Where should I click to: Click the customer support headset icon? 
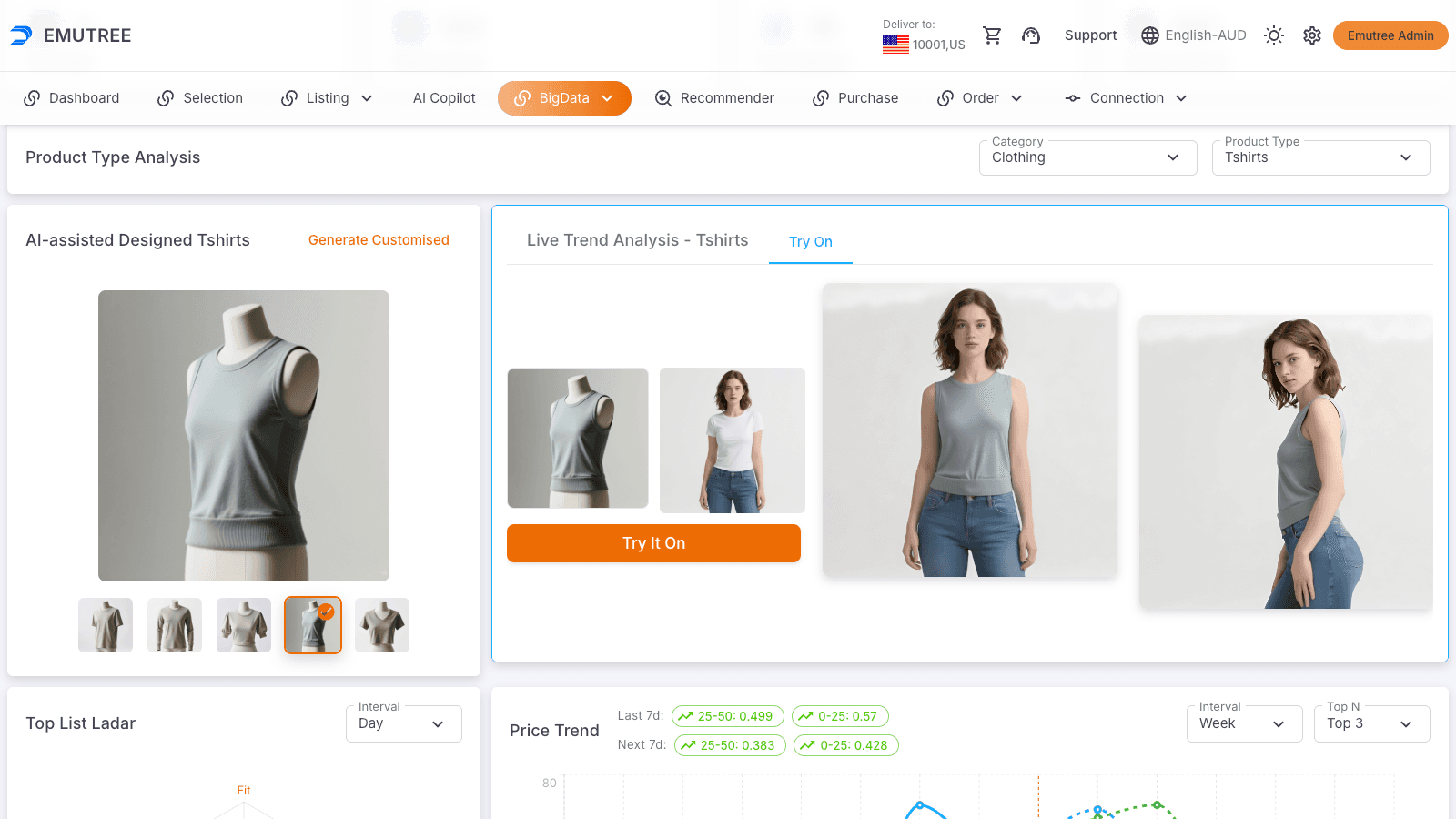pos(1030,35)
